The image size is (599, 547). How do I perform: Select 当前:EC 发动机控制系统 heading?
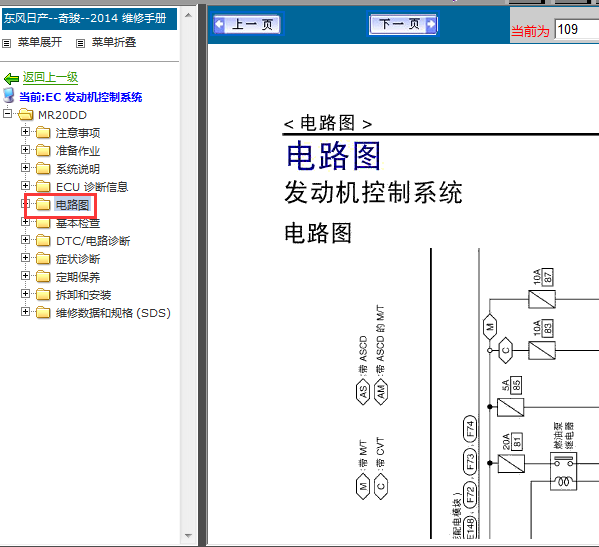(x=81, y=97)
